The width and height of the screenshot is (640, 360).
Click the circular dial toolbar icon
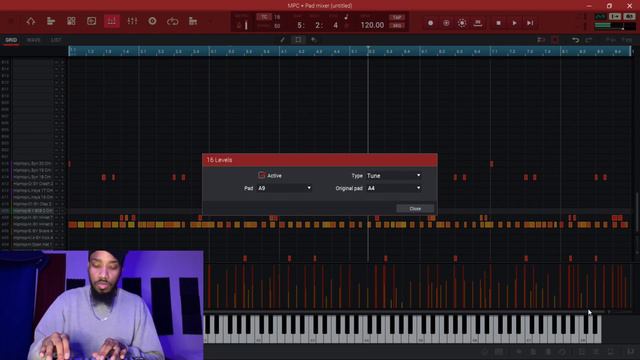point(152,21)
